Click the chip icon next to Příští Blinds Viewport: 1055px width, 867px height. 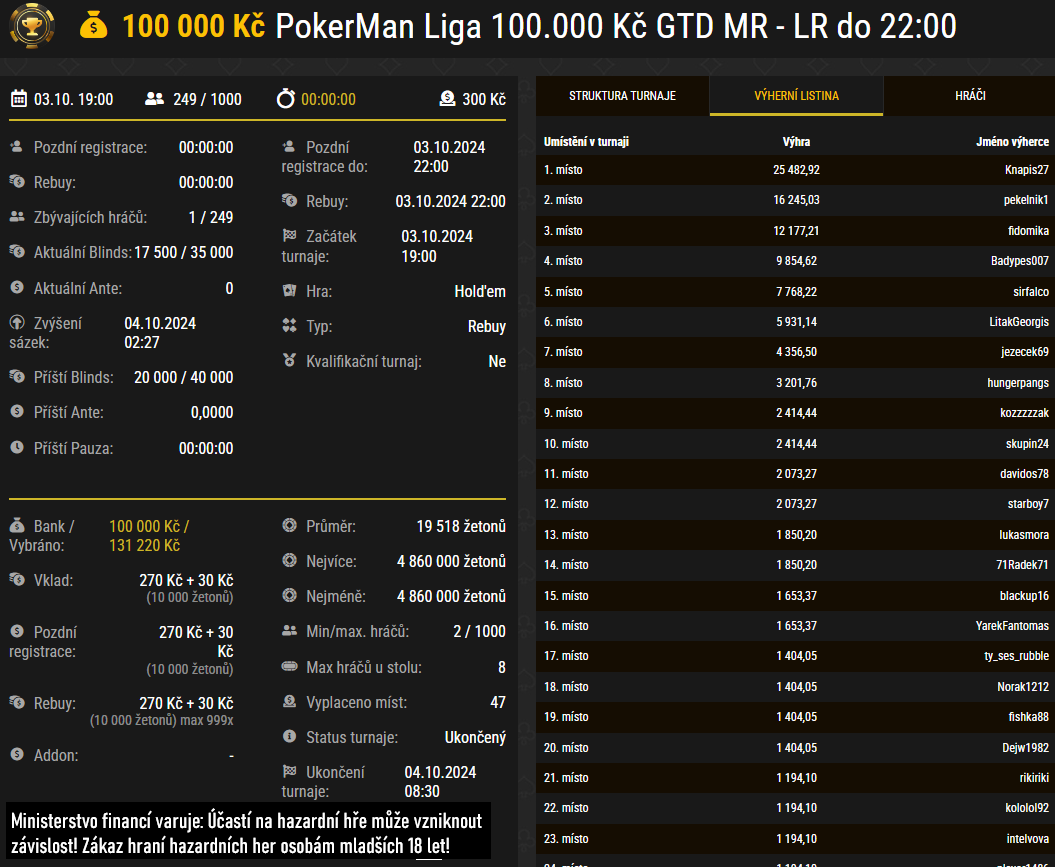tap(17, 376)
